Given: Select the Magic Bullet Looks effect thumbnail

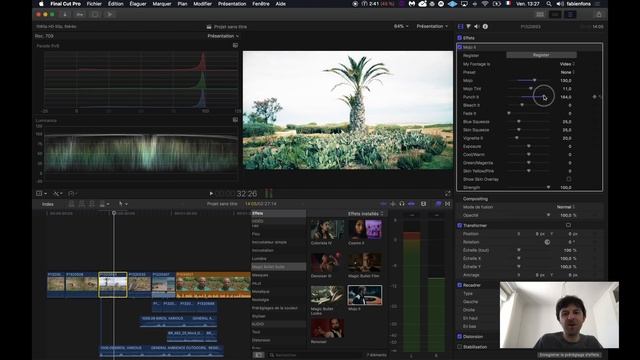Looking at the screenshot, I should 327,295.
